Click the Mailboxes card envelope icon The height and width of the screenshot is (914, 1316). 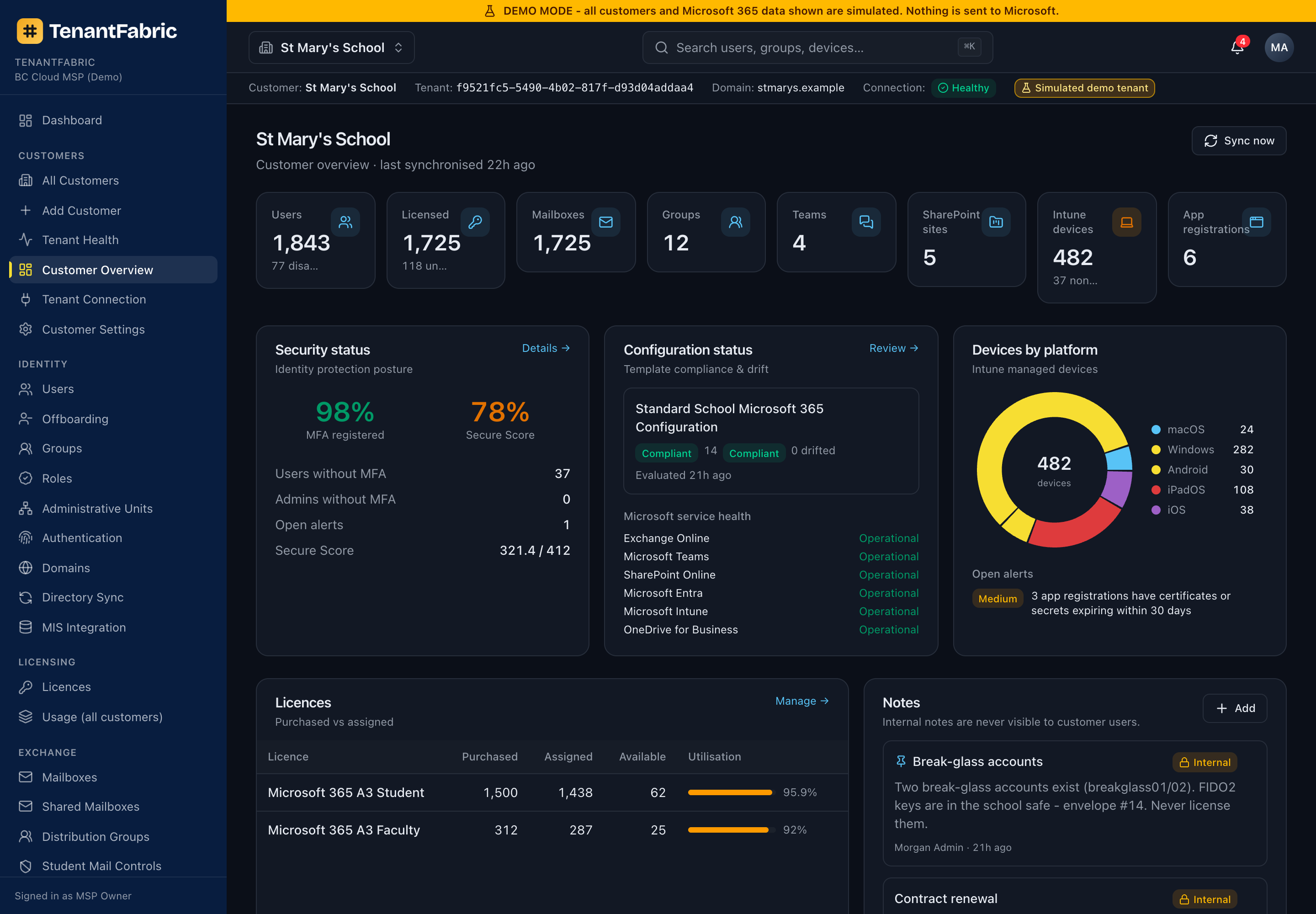pos(606,222)
